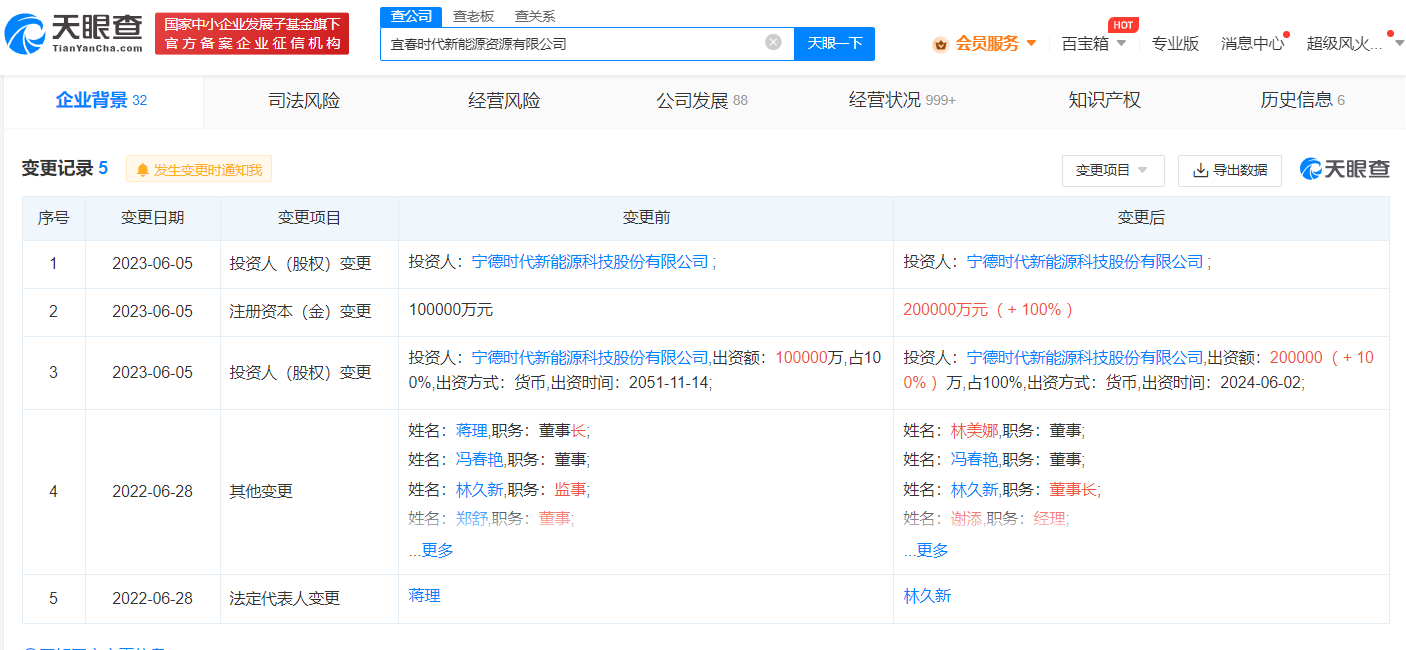The height and width of the screenshot is (650, 1406).
Task: Select the 司法风险 tab
Action: click(304, 100)
